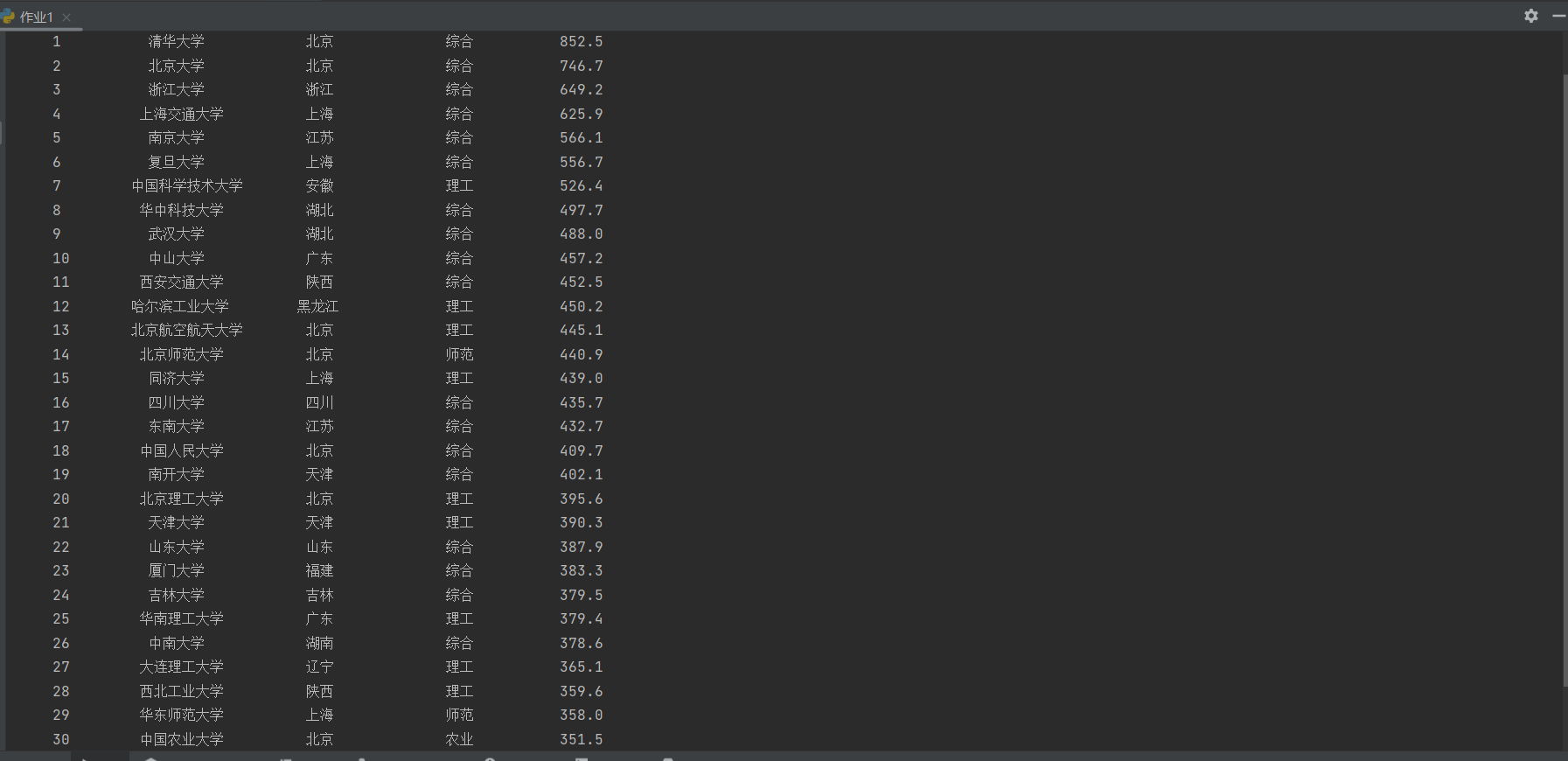Click the 大连理工大学 entry

coord(181,667)
